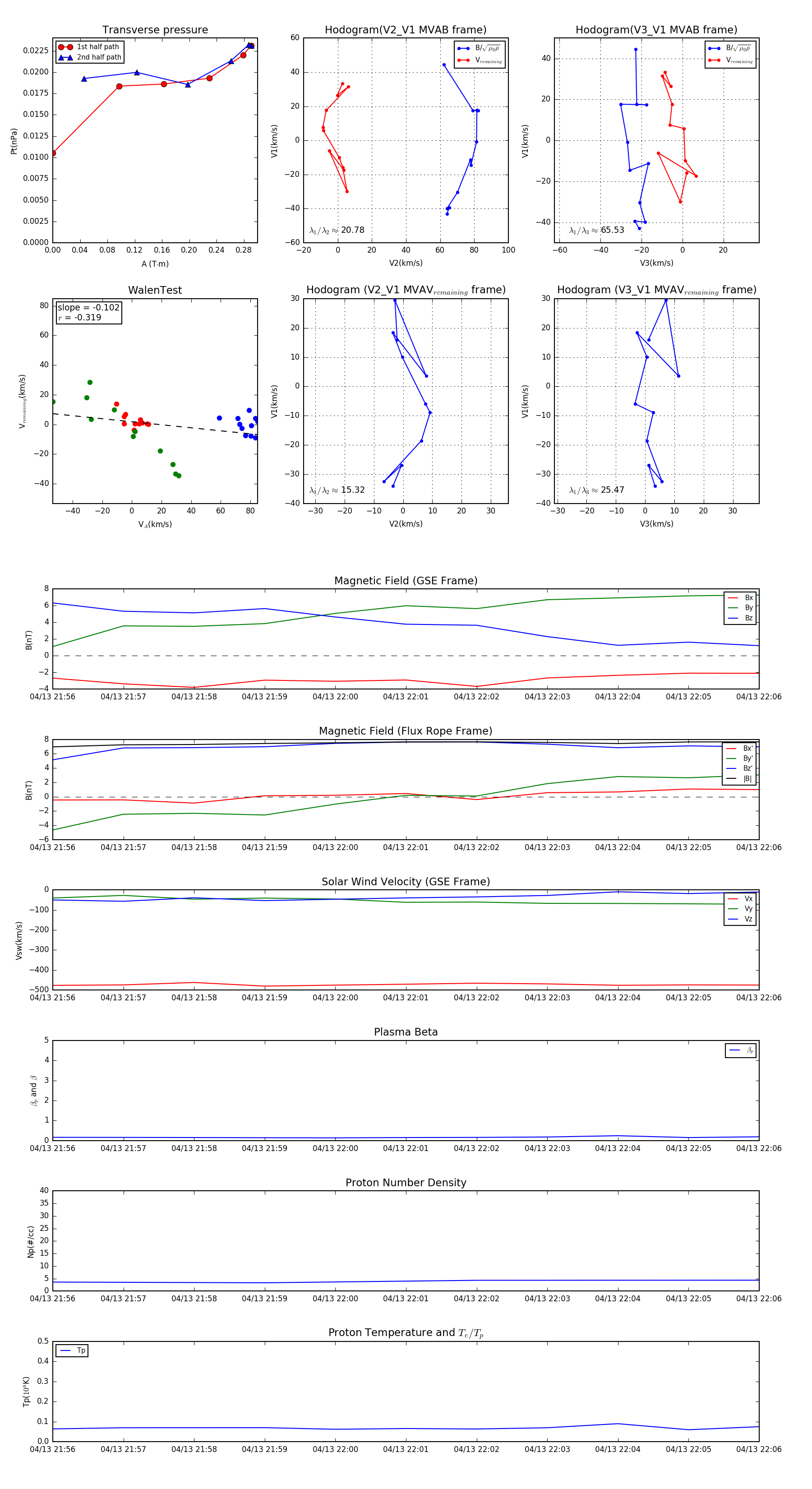This screenshot has height=1489, width=812.
Task: Click the "Proton Temperature and Te/Tp" title
Action: click(406, 1333)
